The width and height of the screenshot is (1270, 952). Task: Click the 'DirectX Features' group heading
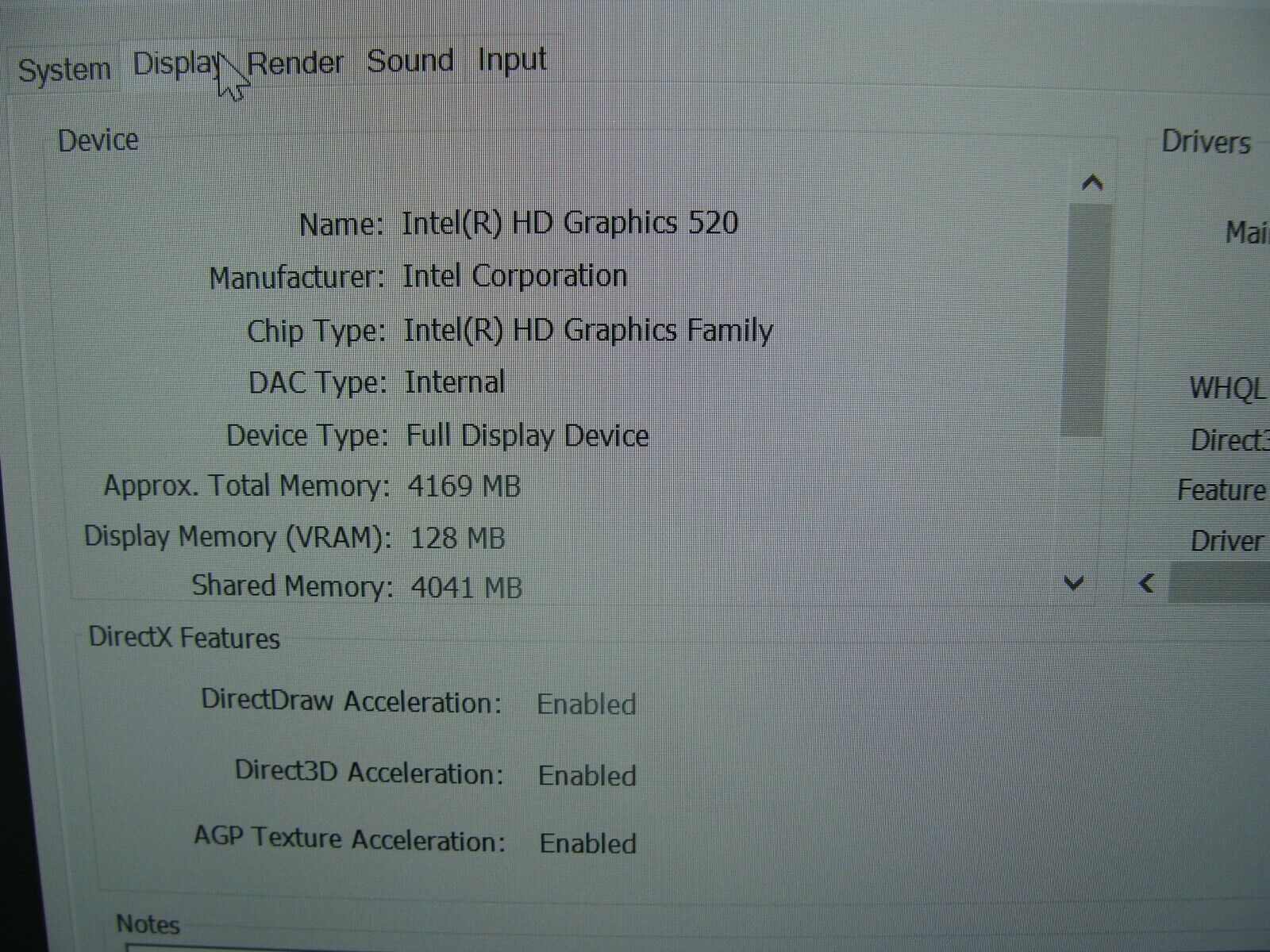tap(184, 637)
